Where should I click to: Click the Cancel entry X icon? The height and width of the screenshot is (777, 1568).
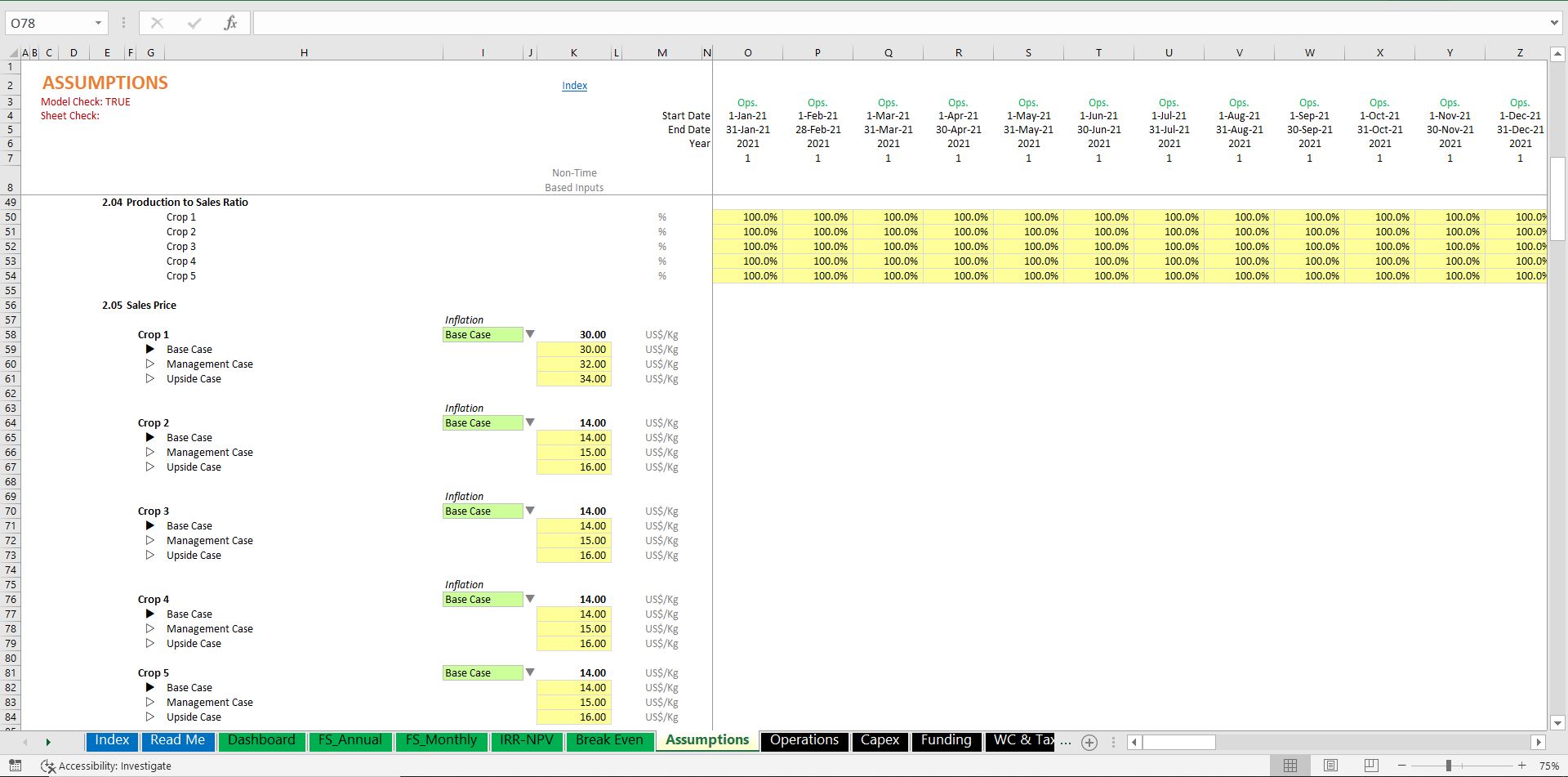click(x=157, y=23)
